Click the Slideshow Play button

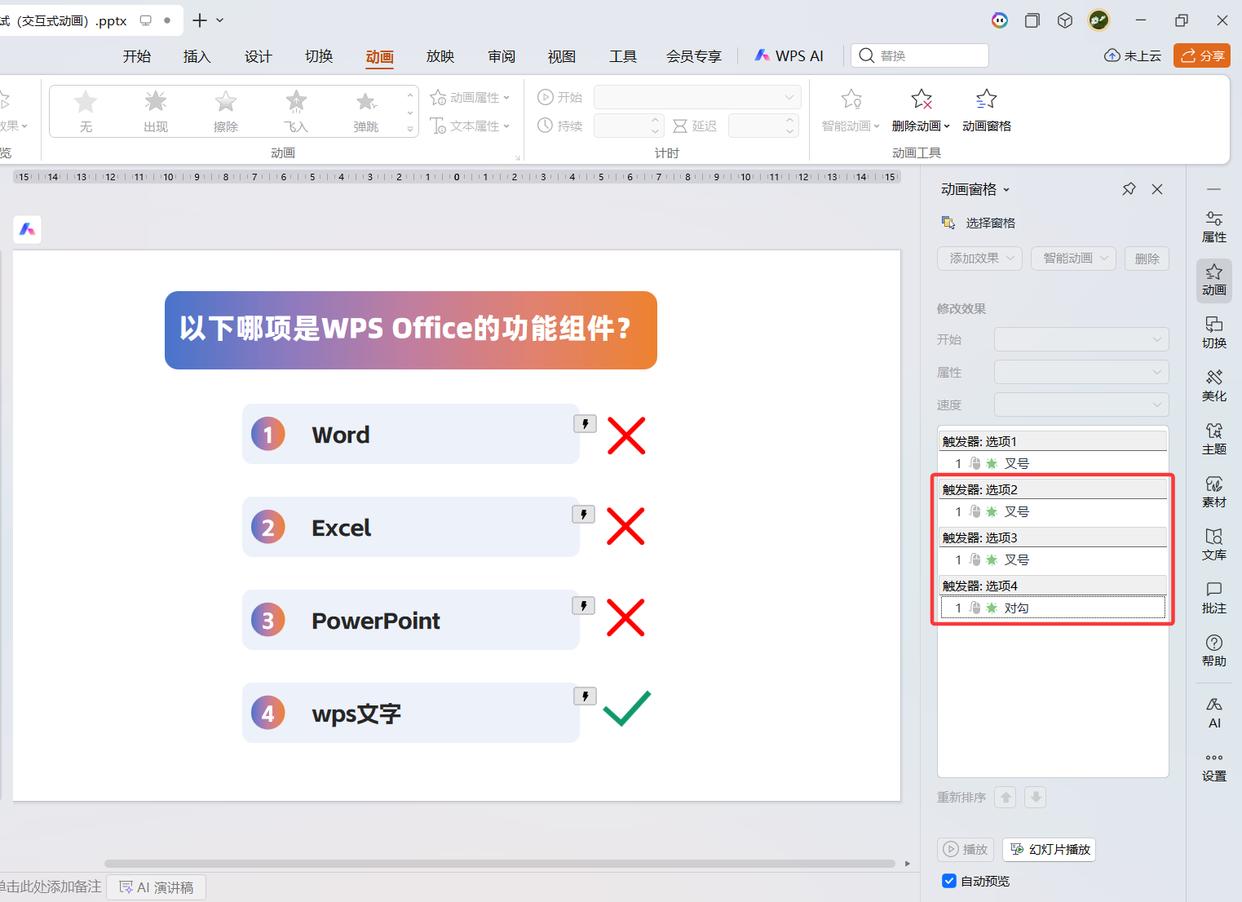(x=1049, y=849)
